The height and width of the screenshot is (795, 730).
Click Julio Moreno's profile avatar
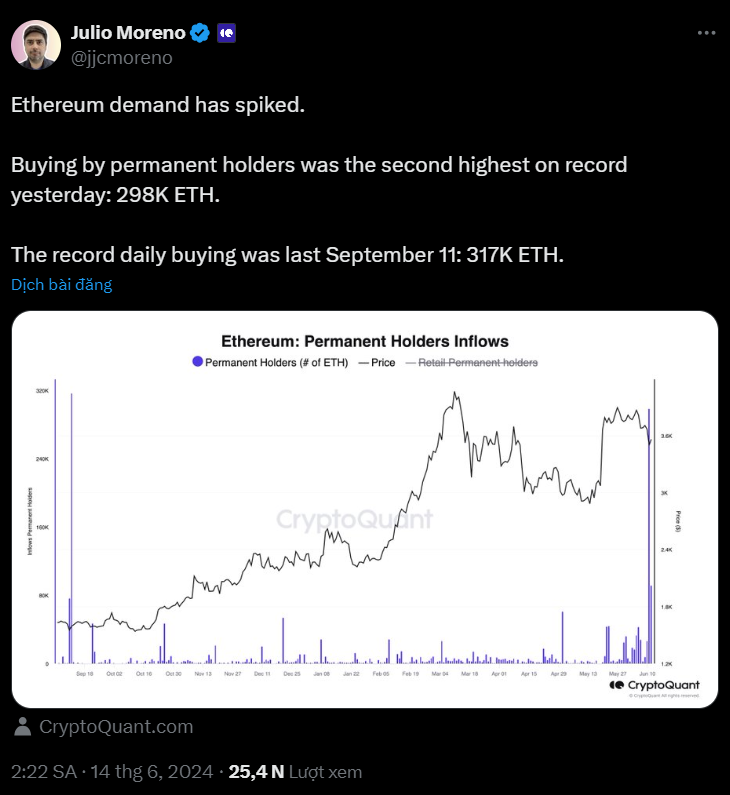(34, 44)
